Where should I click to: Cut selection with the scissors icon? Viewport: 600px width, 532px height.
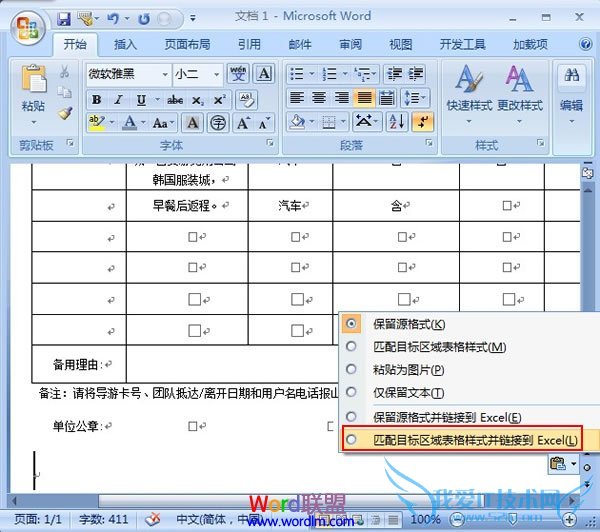click(64, 72)
